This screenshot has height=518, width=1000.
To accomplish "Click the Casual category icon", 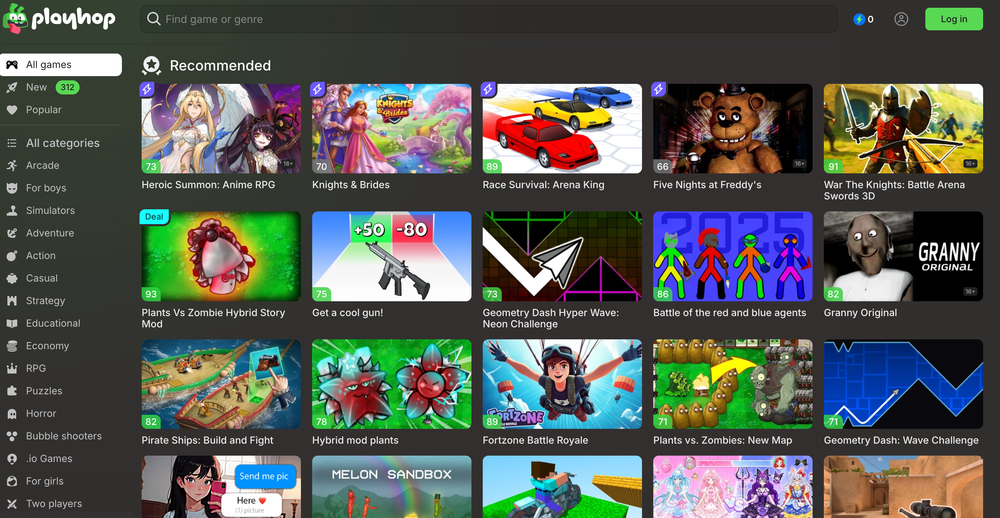I will click(11, 278).
